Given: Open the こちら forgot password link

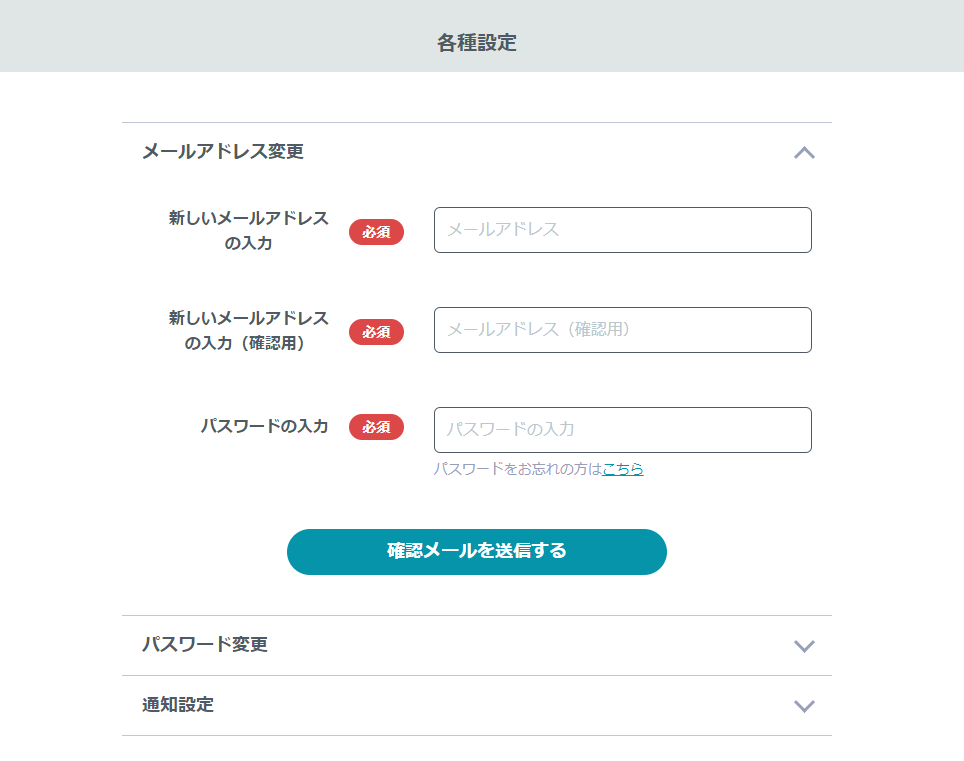Looking at the screenshot, I should coord(622,469).
